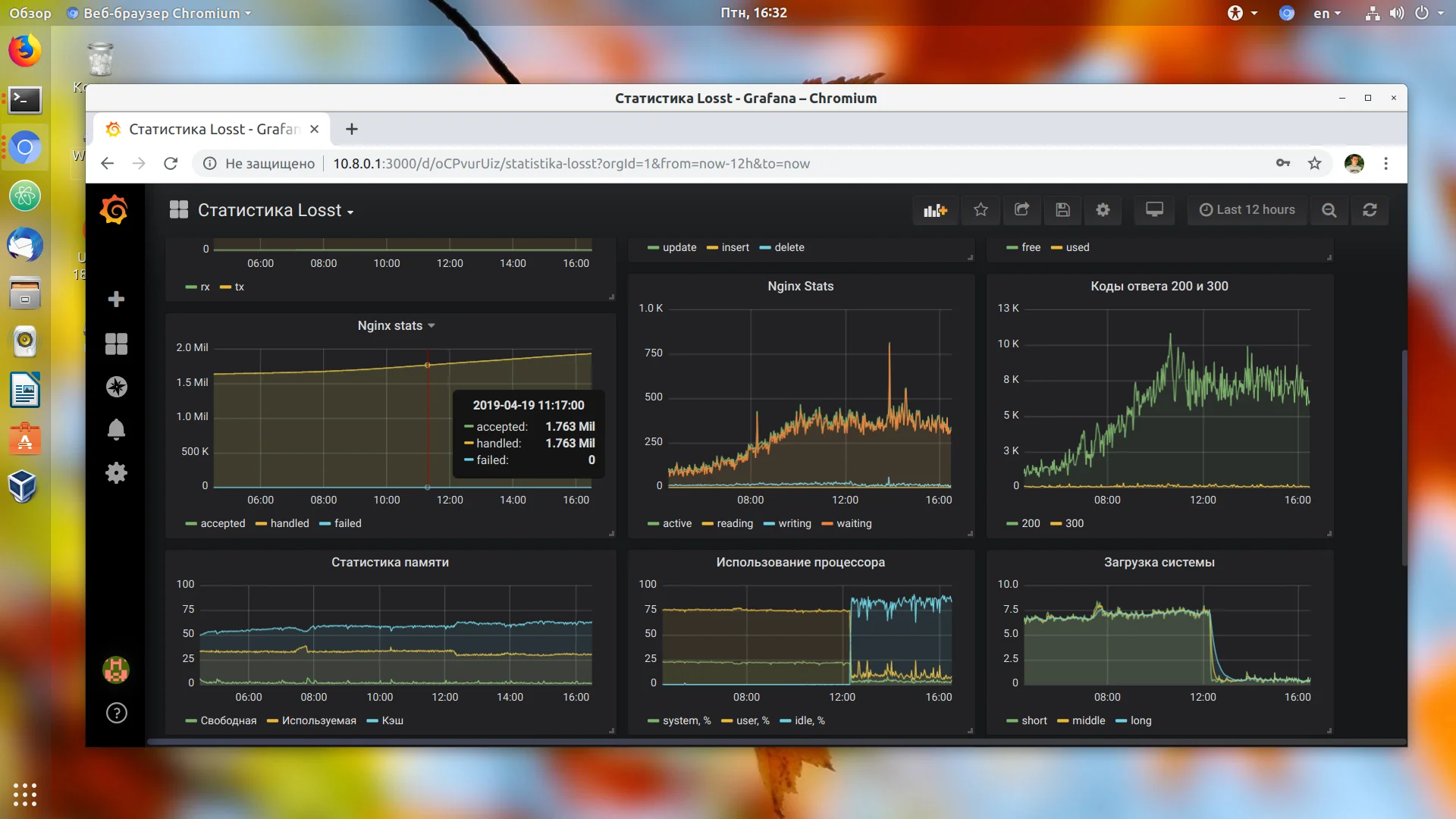Expand the Статистика Losst dashboard dropdown
The image size is (1456, 819).
click(x=276, y=211)
